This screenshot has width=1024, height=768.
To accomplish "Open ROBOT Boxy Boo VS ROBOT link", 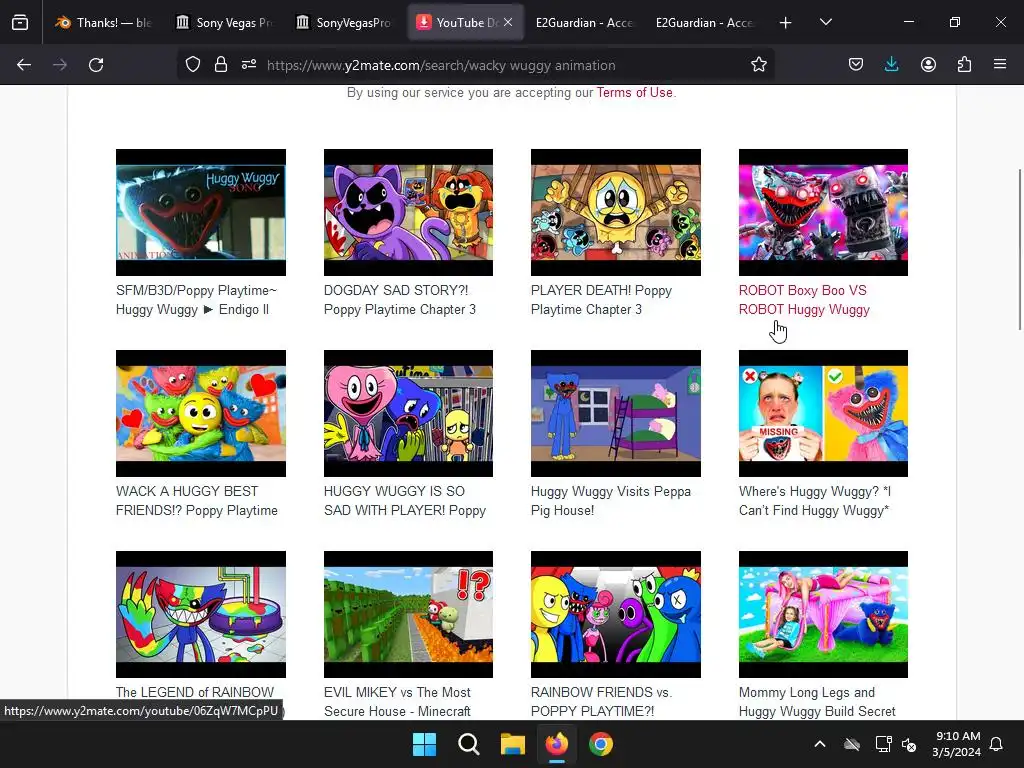I will (x=804, y=300).
